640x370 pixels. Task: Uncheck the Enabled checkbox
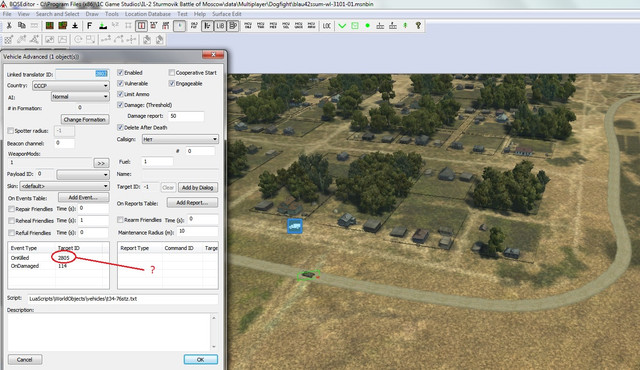tap(120, 73)
